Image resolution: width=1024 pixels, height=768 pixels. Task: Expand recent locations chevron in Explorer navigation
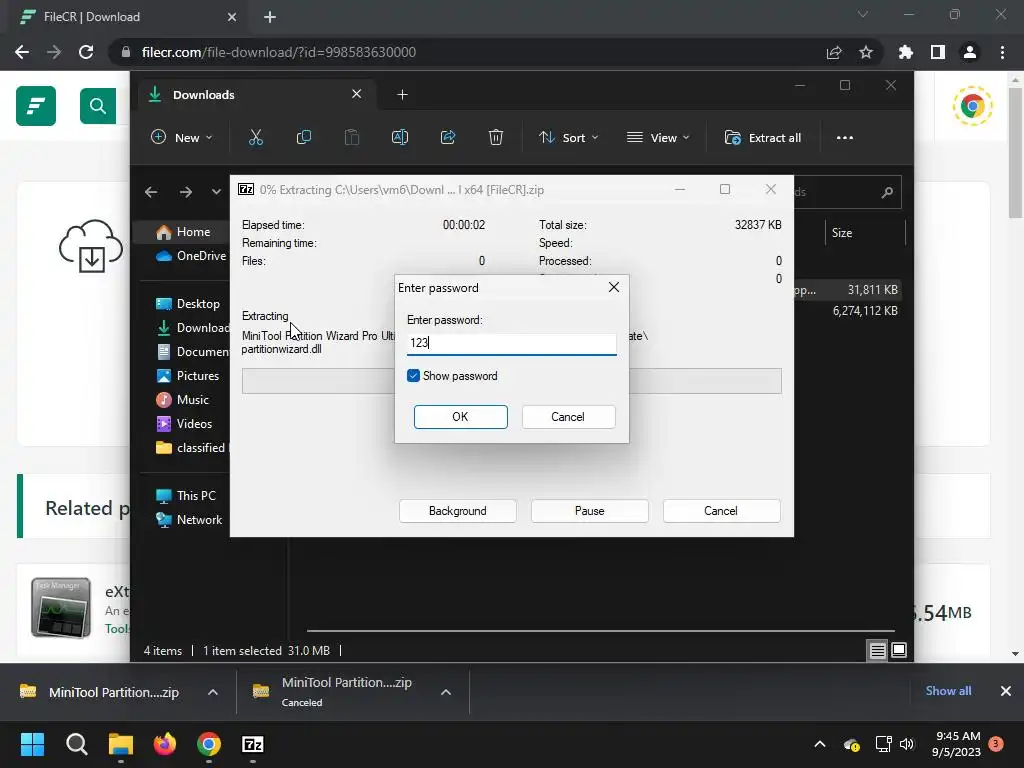click(x=216, y=192)
